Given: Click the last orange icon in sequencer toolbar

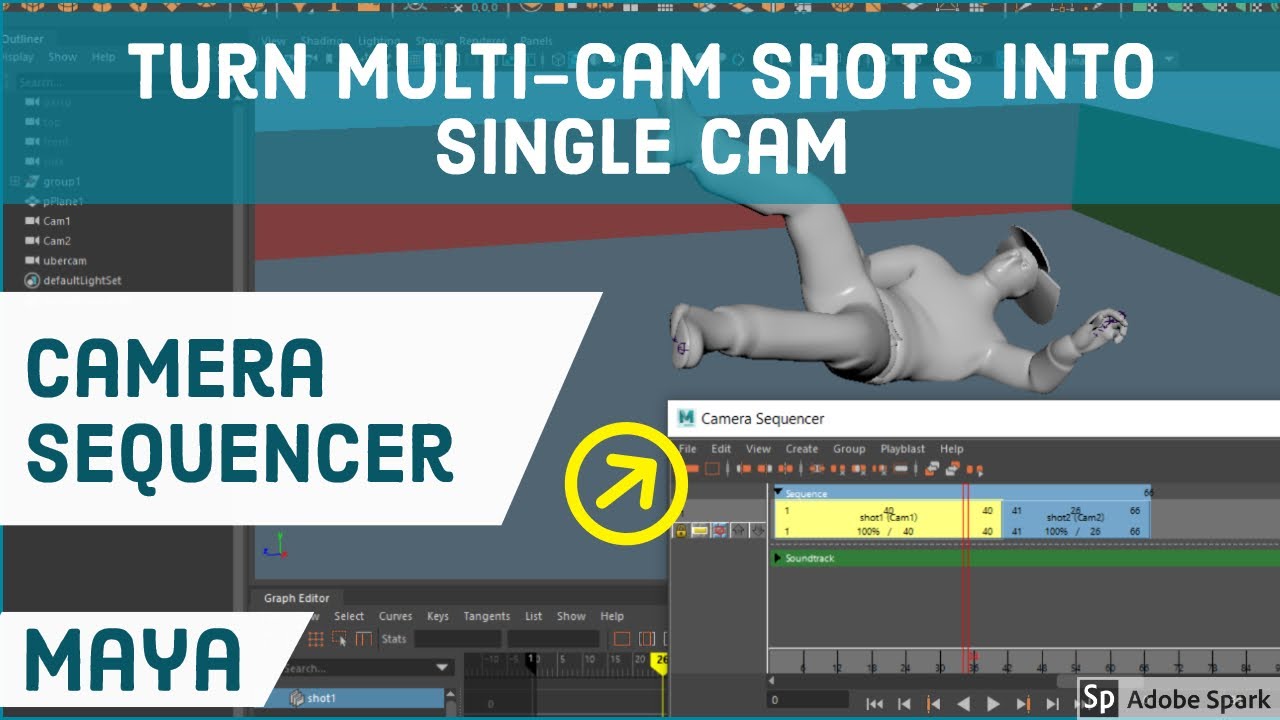Looking at the screenshot, I should click(975, 469).
